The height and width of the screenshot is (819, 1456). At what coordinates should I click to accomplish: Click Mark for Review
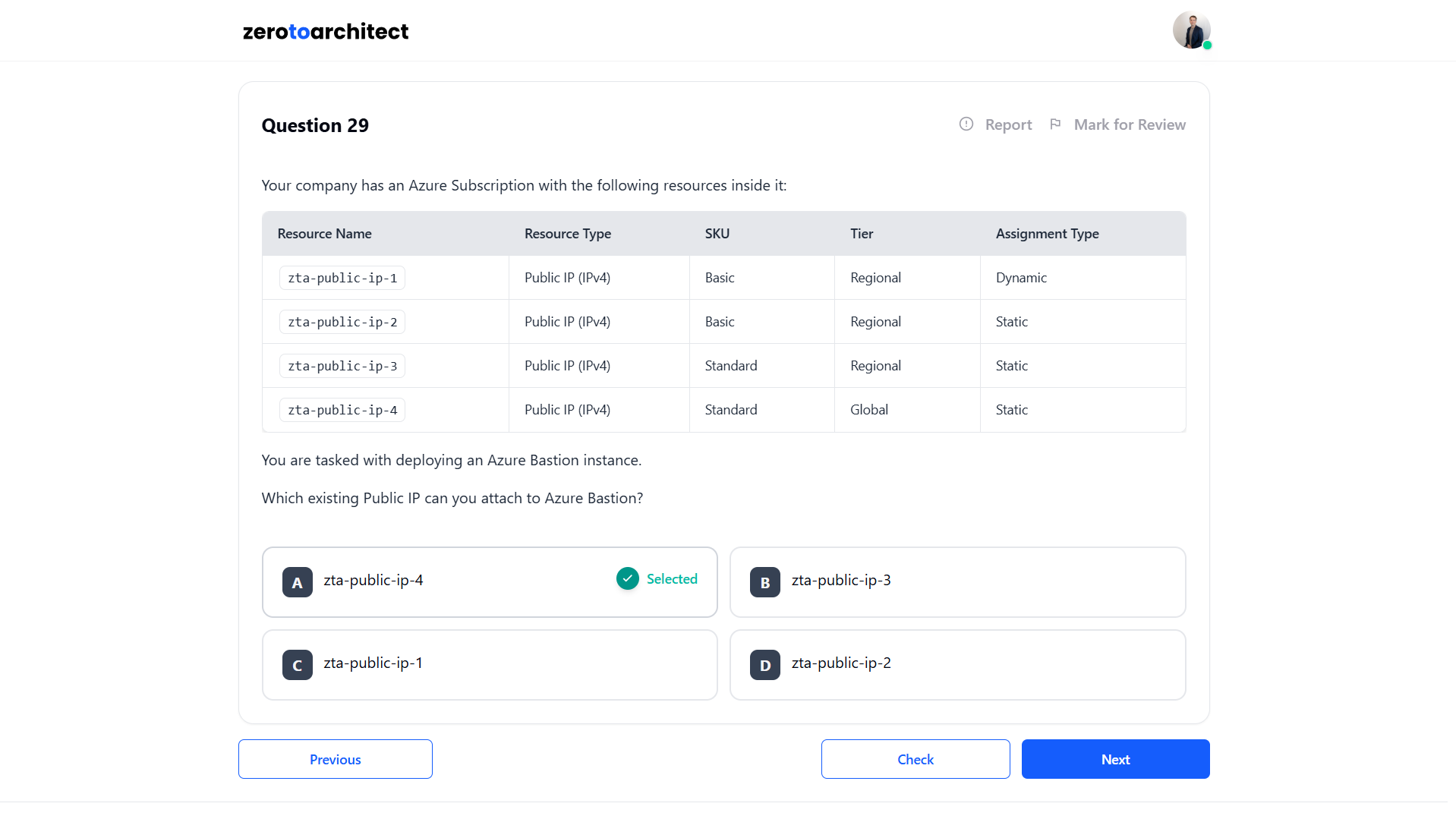point(1129,124)
